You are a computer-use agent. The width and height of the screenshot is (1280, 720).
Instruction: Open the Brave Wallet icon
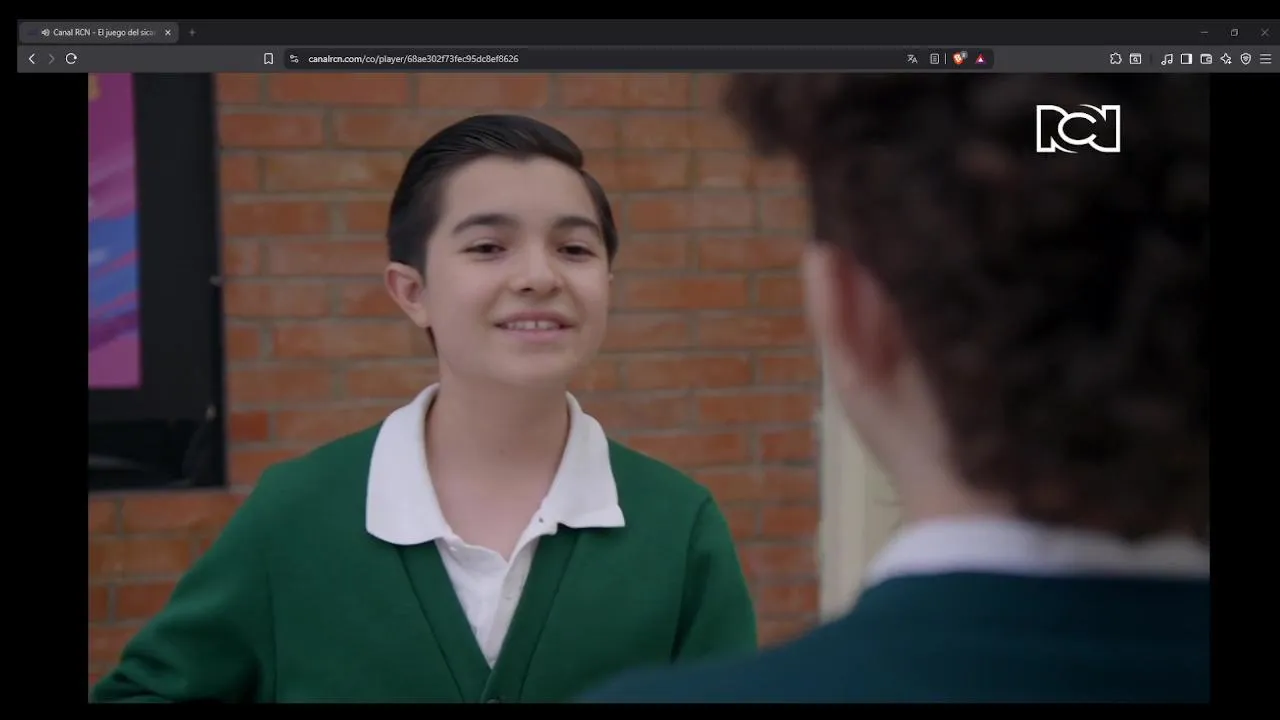coord(1206,59)
